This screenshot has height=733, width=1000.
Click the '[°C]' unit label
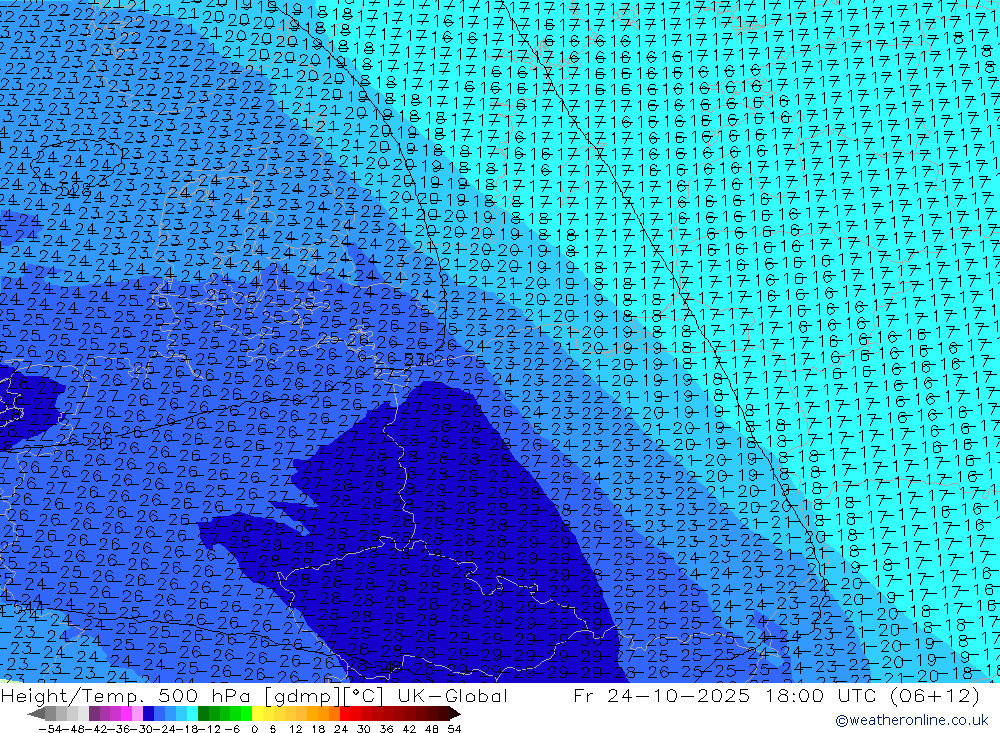[363, 695]
